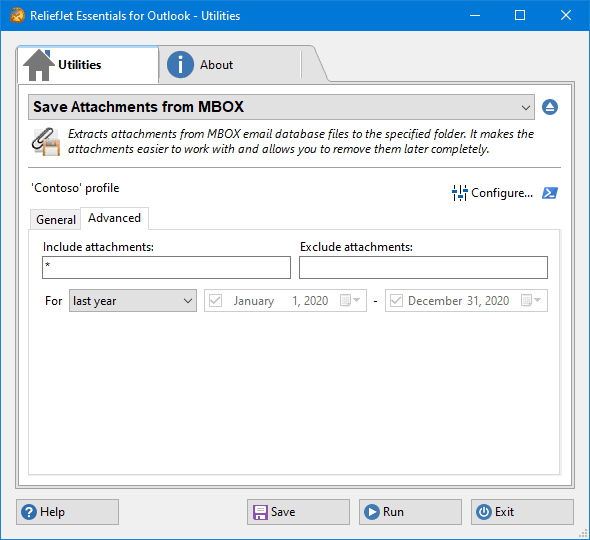Click the Configure sliders icon
The image size is (590, 540).
459,193
